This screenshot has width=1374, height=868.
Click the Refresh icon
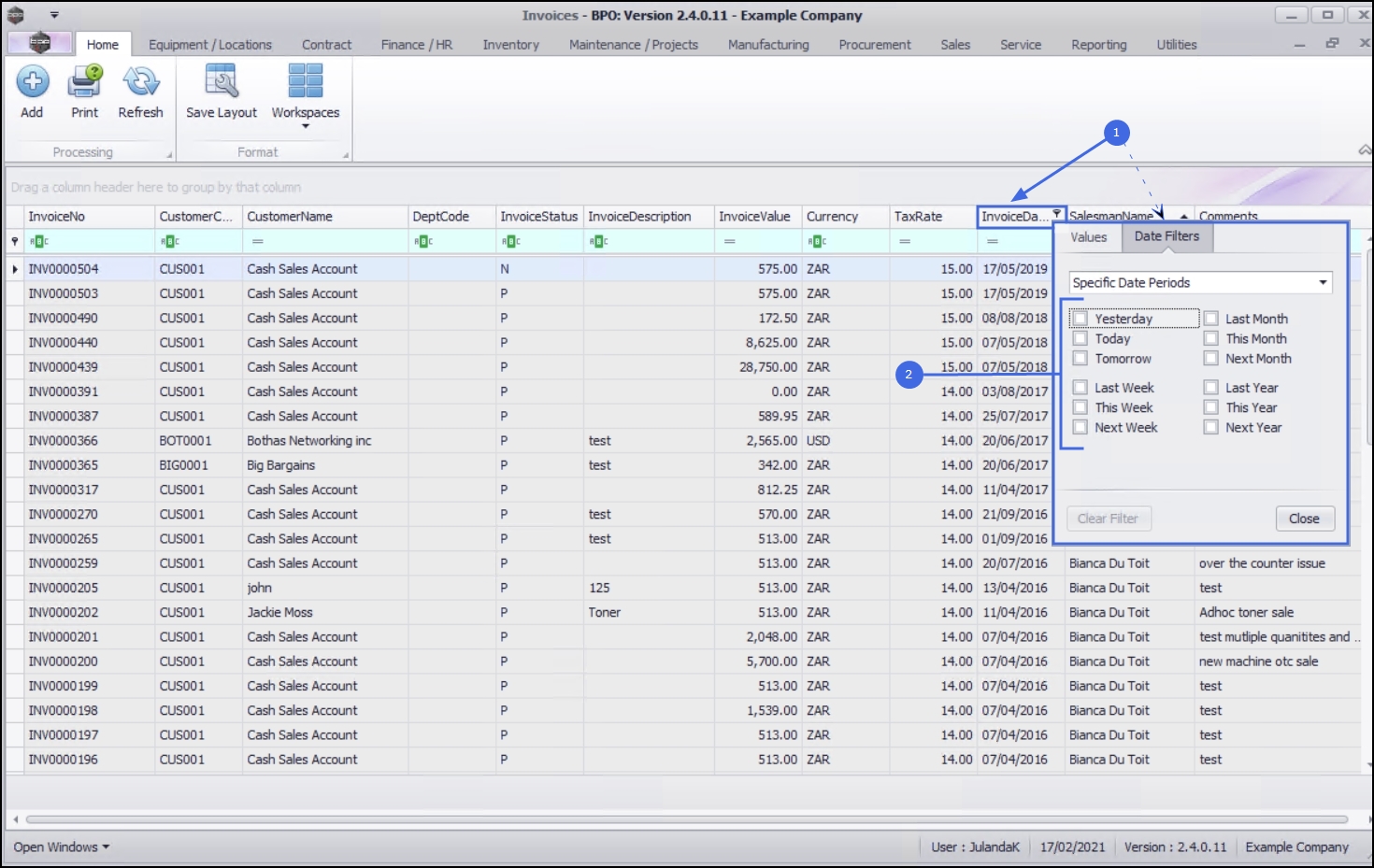tap(141, 82)
